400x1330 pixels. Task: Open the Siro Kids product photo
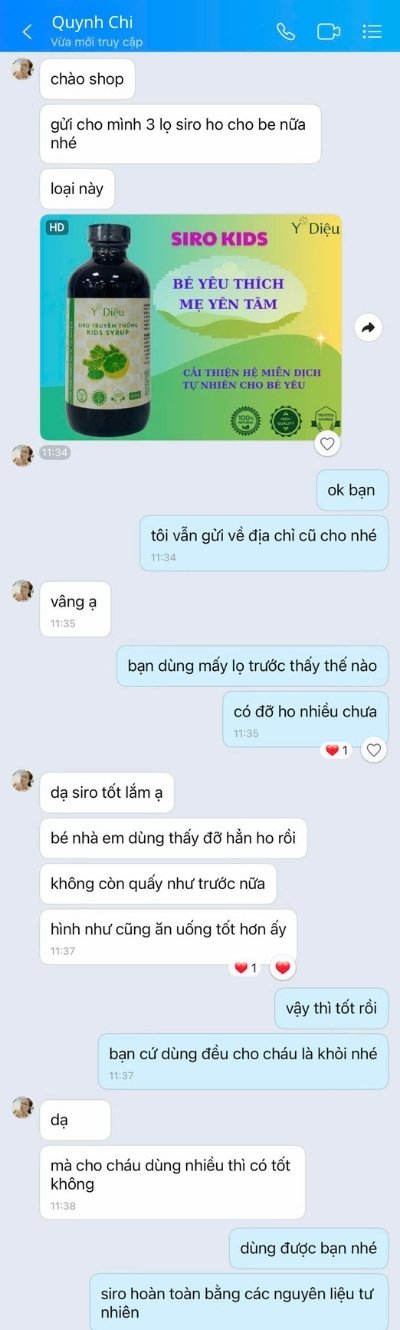191,327
